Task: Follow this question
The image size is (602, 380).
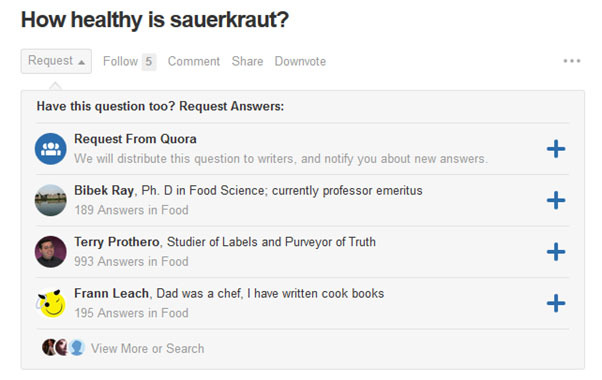Action: coord(120,61)
